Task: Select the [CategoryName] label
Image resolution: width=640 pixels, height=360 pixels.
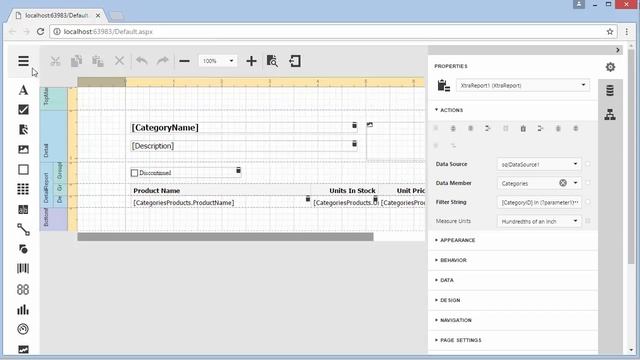Action: pyautogui.click(x=244, y=128)
